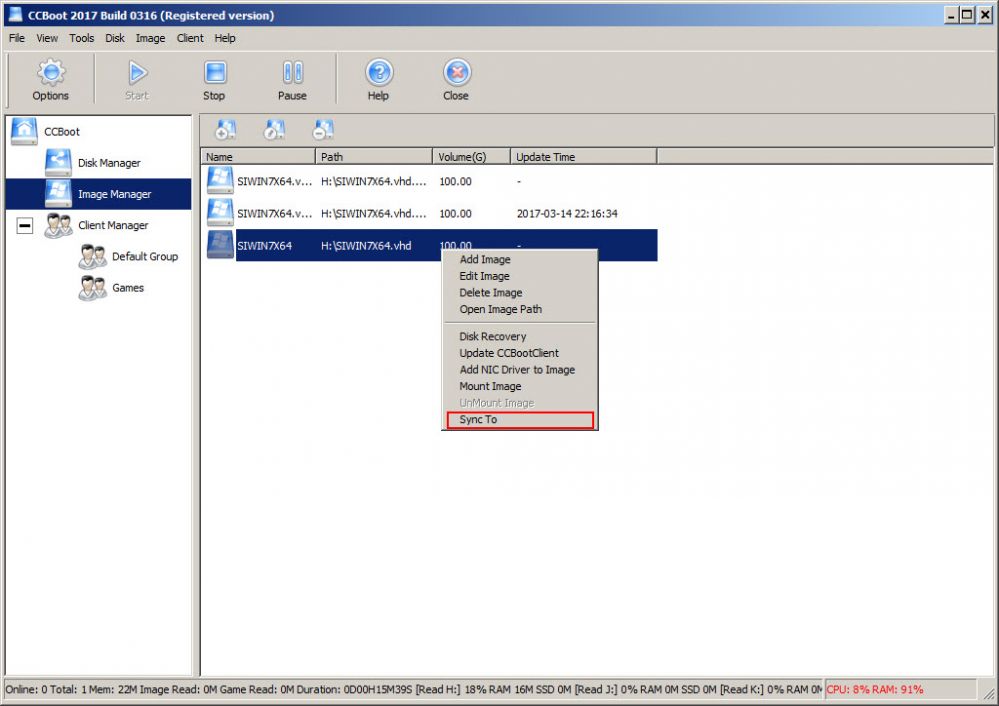The width and height of the screenshot is (999, 706).
Task: Open the Client menu
Action: pos(190,38)
